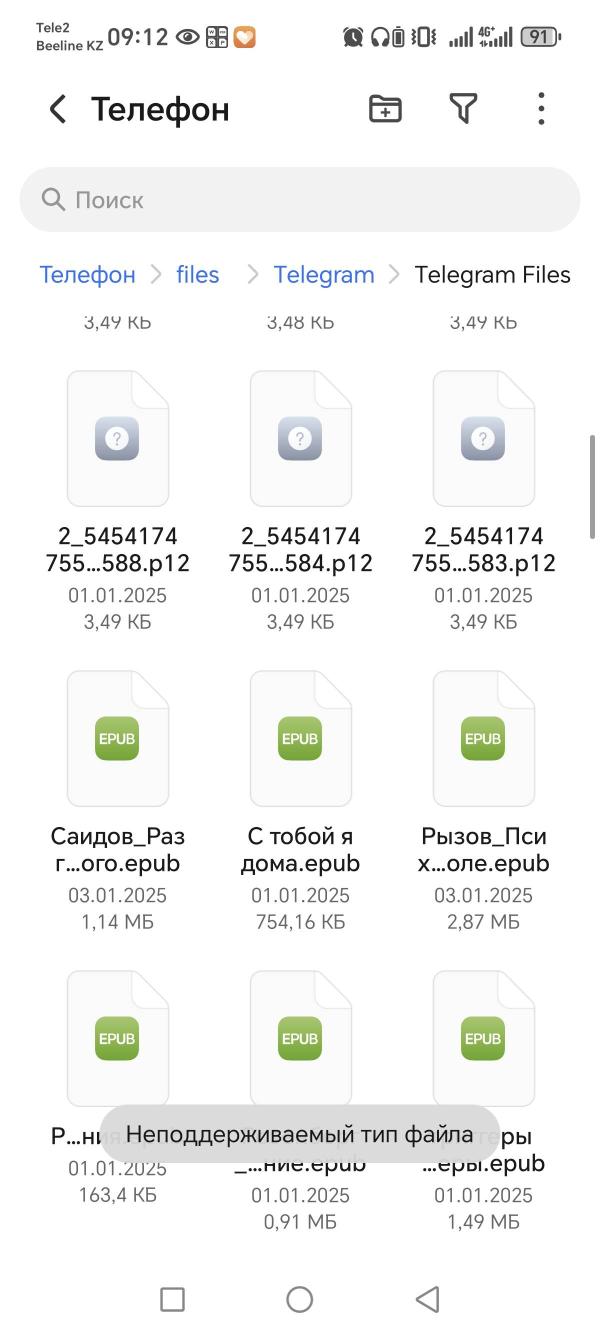The height and width of the screenshot is (1331, 600).
Task: Select the Telegram Files breadcrumb label
Action: pos(493,275)
